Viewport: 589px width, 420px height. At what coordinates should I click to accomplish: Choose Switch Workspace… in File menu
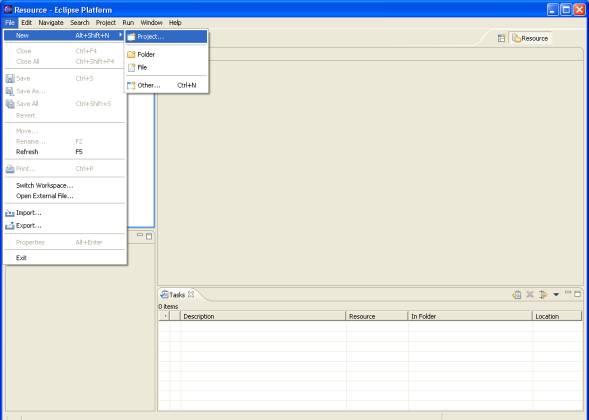click(x=64, y=185)
